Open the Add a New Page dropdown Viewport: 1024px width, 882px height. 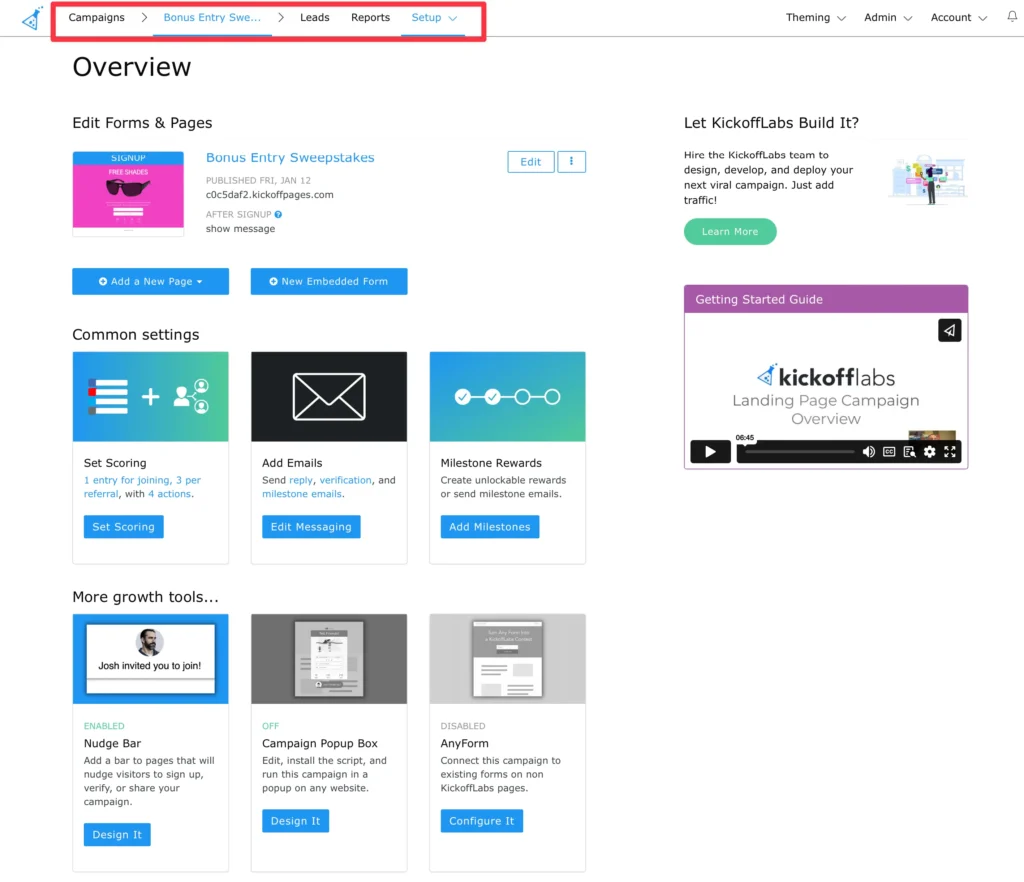150,281
